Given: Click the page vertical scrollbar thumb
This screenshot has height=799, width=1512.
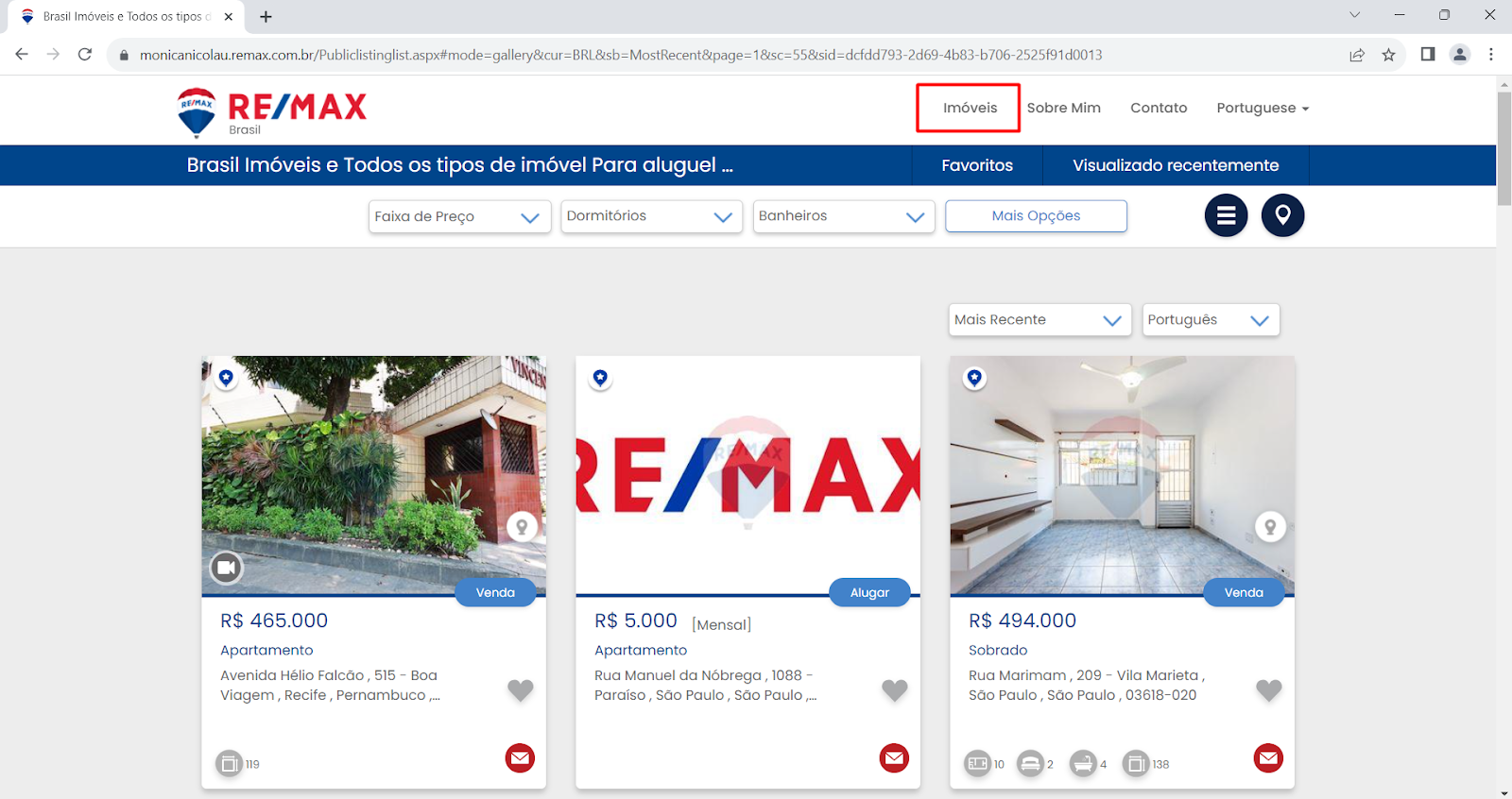Looking at the screenshot, I should 1503,148.
